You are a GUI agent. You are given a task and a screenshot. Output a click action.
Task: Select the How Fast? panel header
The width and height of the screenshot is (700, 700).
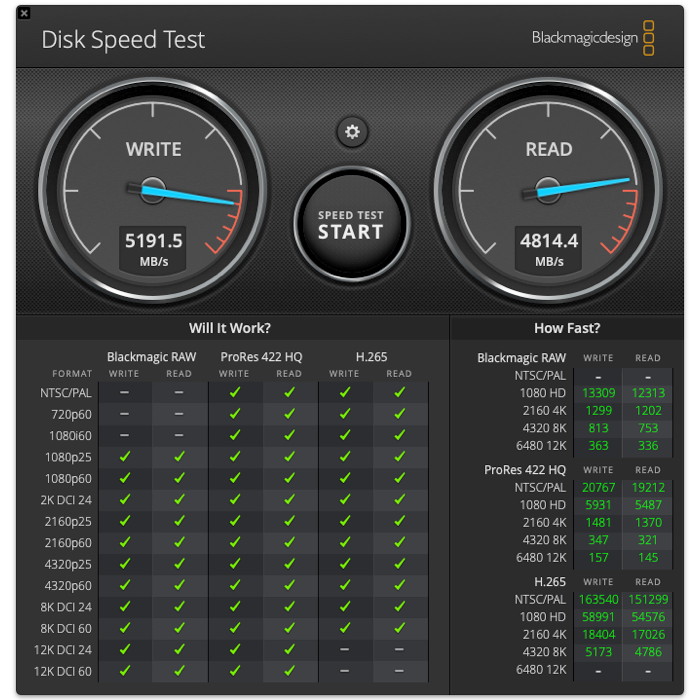pyautogui.click(x=567, y=328)
